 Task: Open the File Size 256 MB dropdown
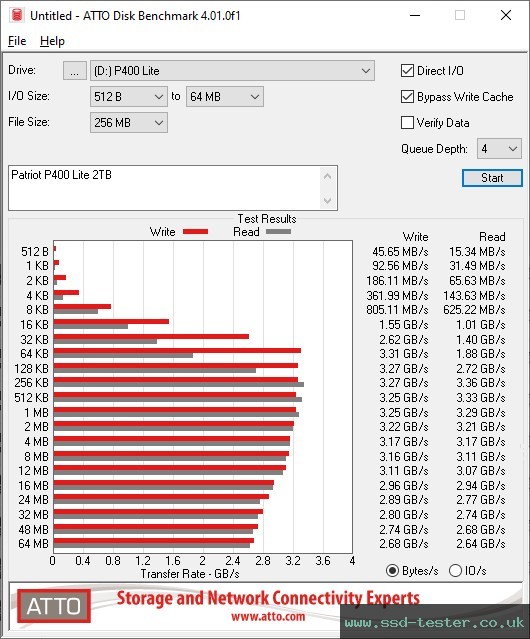[x=129, y=123]
